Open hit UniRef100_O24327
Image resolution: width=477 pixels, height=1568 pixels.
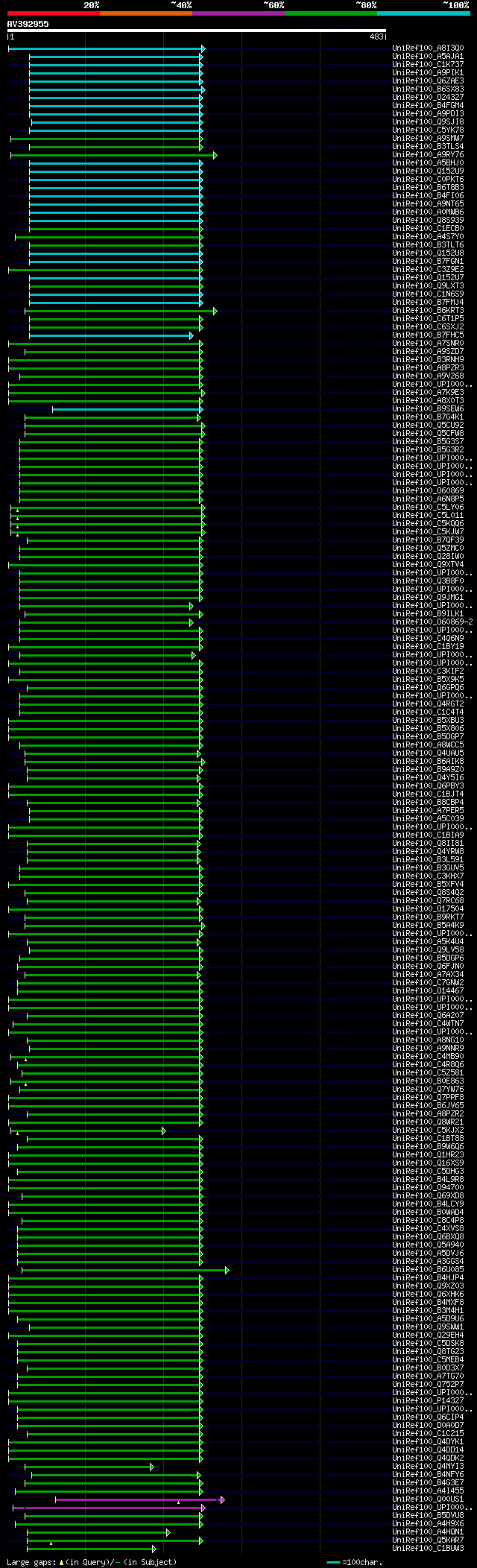click(x=428, y=98)
